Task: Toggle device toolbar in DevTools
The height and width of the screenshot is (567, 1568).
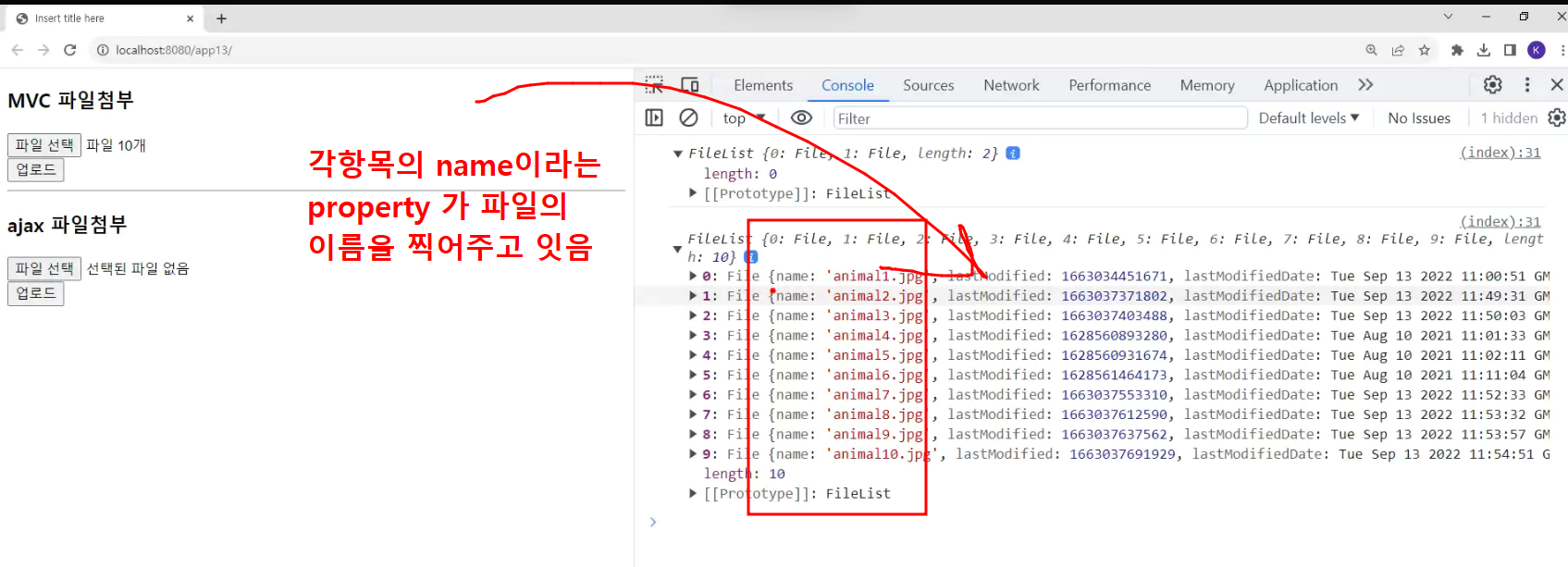Action: pyautogui.click(x=690, y=85)
